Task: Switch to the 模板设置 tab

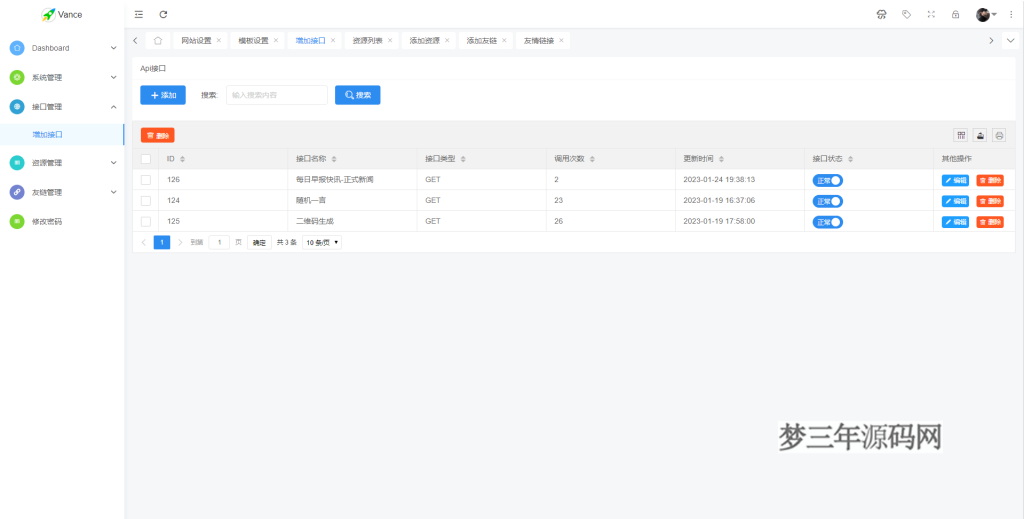Action: [x=253, y=40]
